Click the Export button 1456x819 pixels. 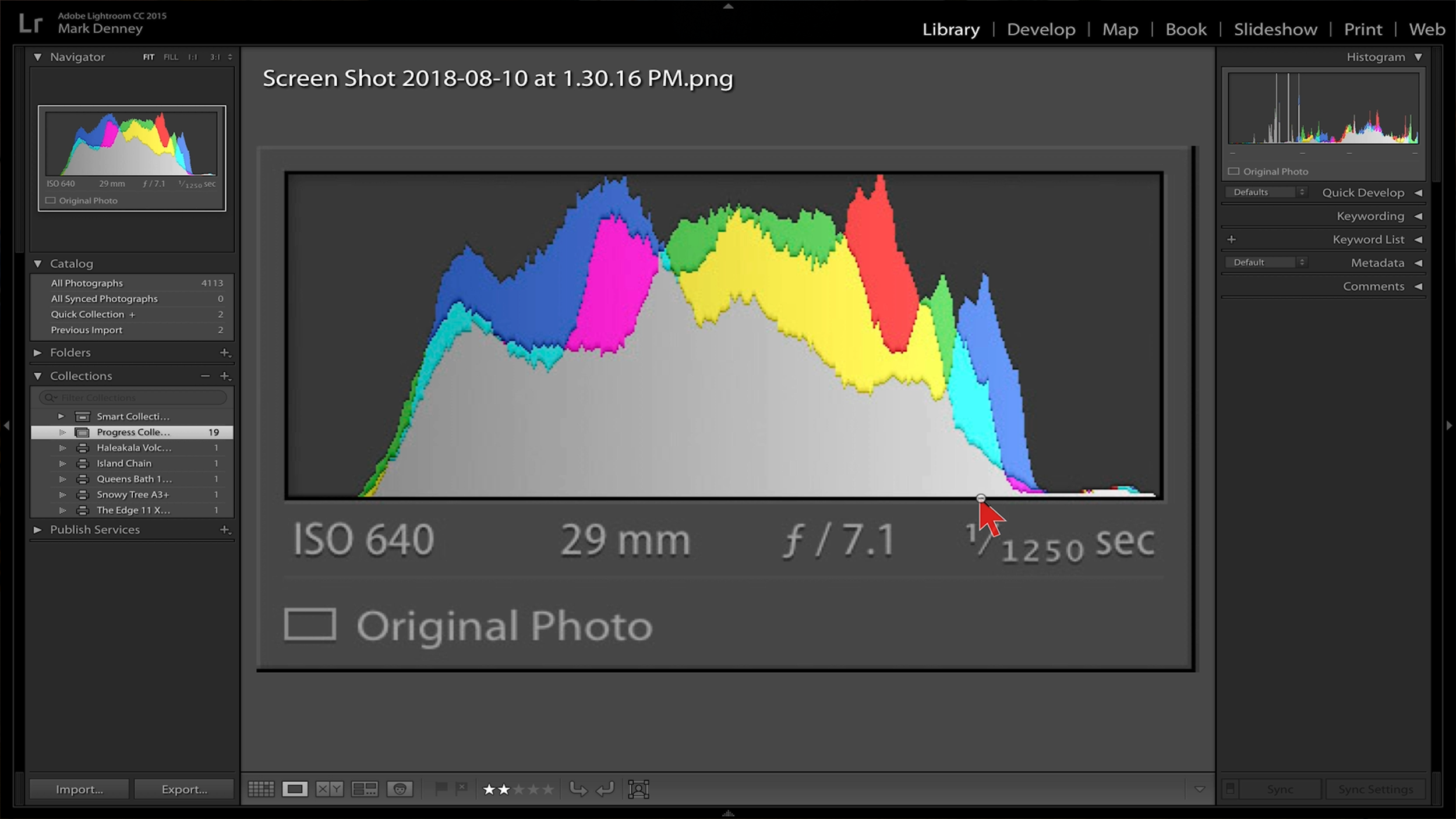(184, 789)
